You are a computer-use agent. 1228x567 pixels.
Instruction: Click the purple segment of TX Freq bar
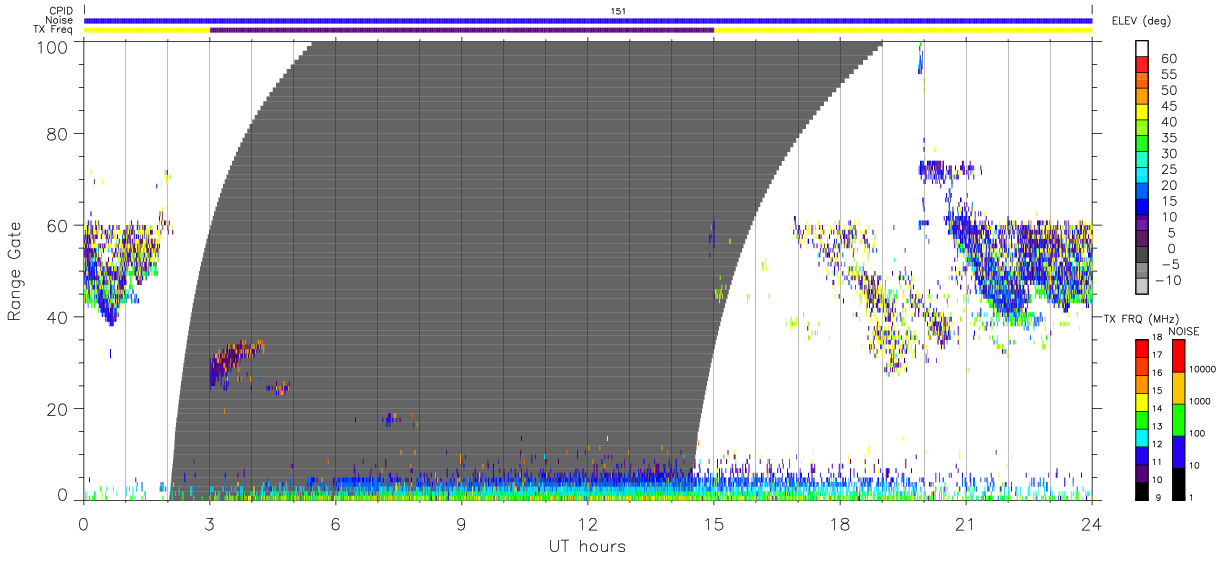pyautogui.click(x=462, y=30)
